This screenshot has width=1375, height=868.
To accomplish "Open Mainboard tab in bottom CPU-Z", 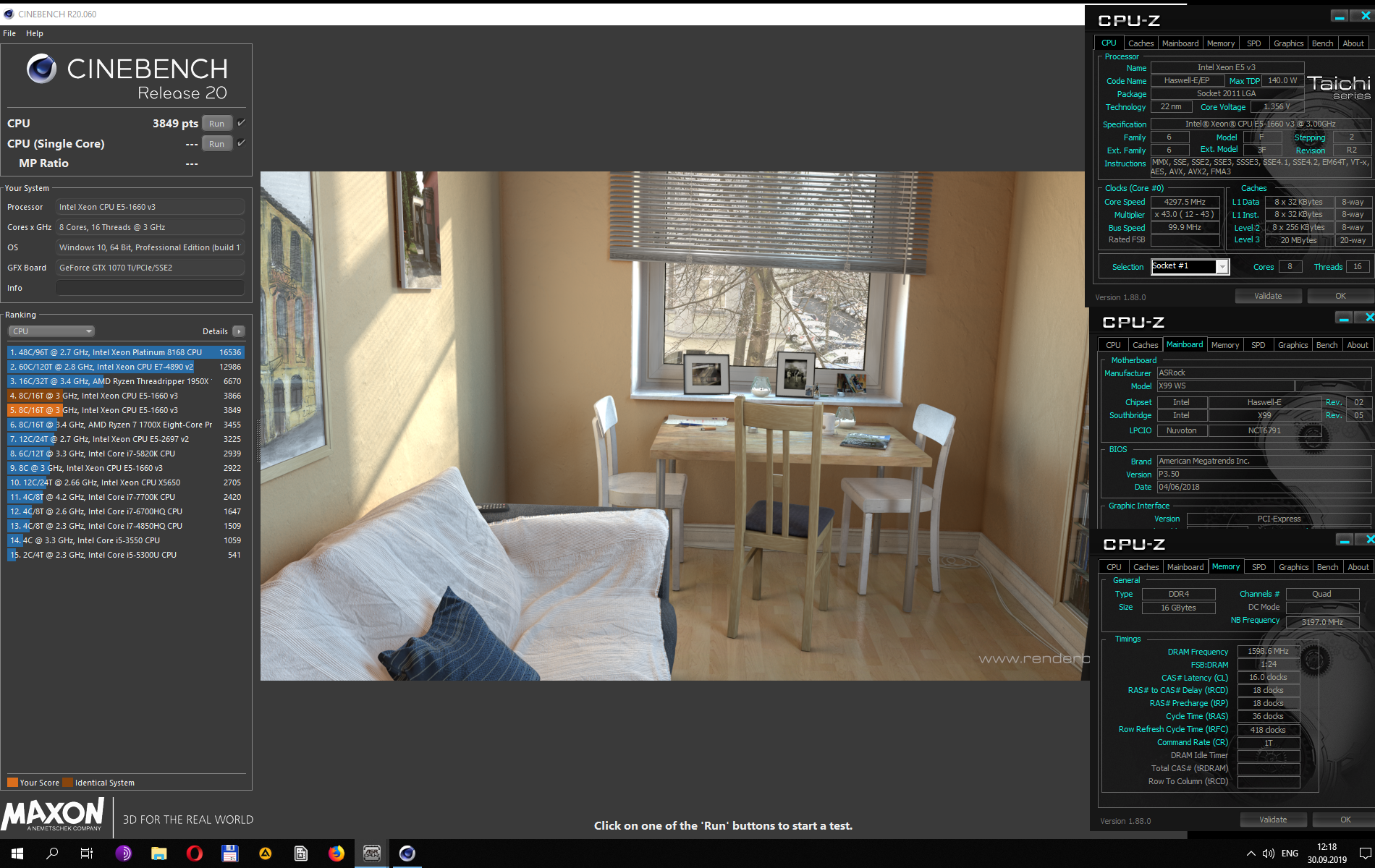I will 1185,567.
